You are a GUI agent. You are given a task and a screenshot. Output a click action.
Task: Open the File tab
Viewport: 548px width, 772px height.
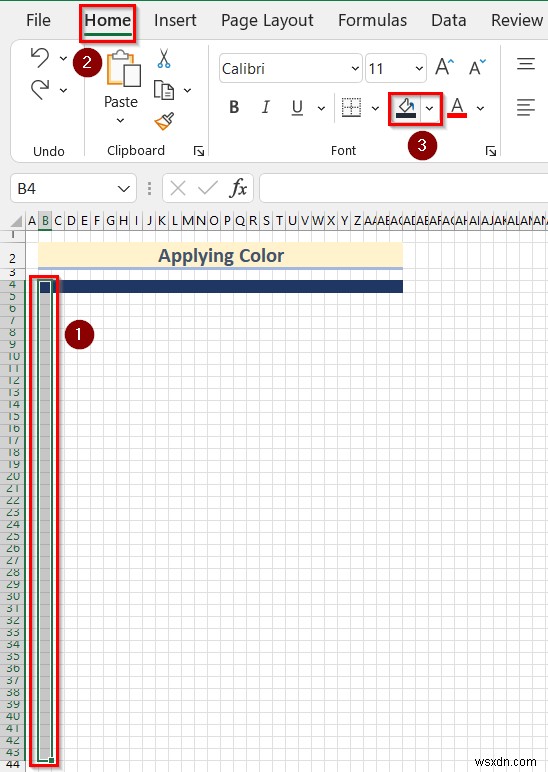tap(38, 20)
